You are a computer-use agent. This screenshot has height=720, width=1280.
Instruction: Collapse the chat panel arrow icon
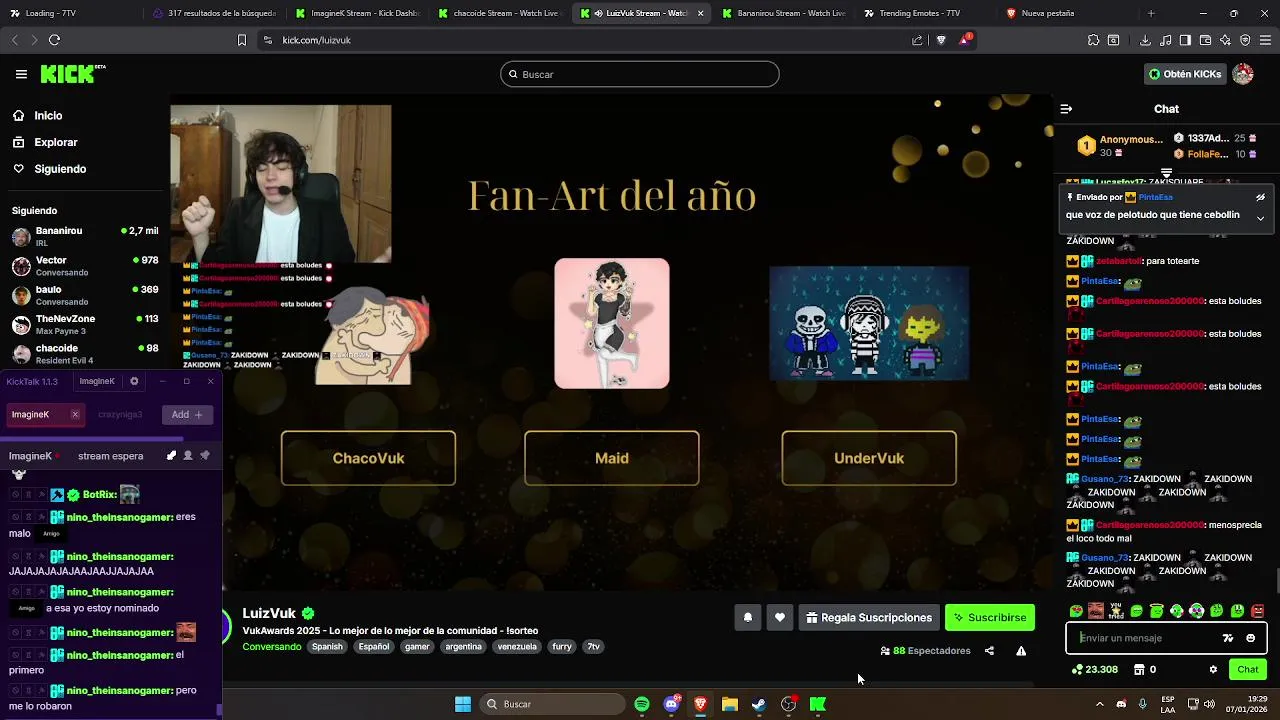1066,109
